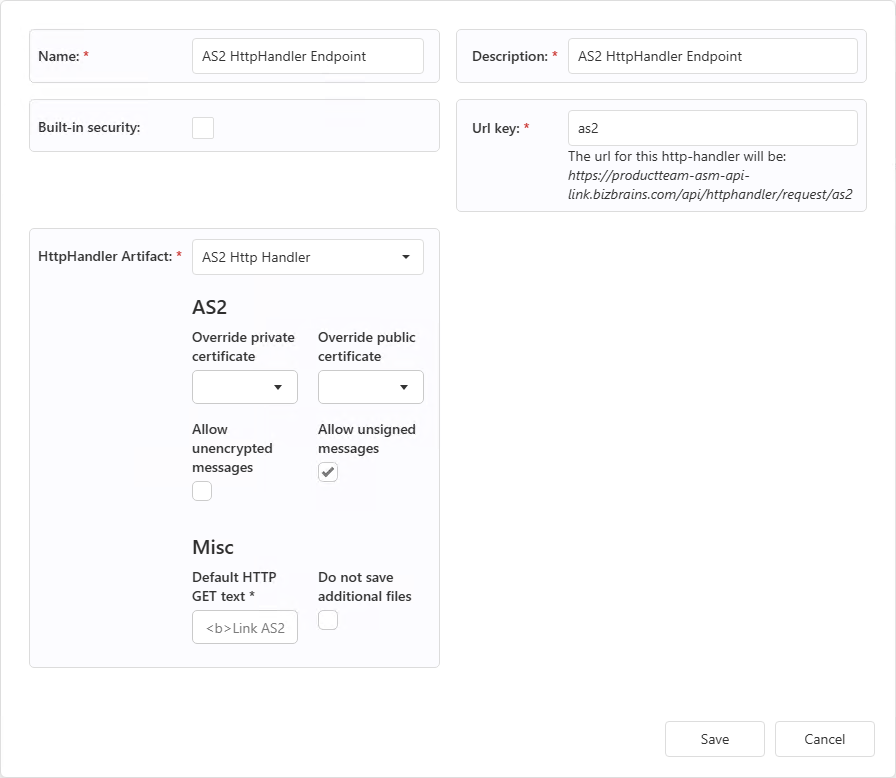
Task: Click the Cancel button
Action: coord(824,738)
